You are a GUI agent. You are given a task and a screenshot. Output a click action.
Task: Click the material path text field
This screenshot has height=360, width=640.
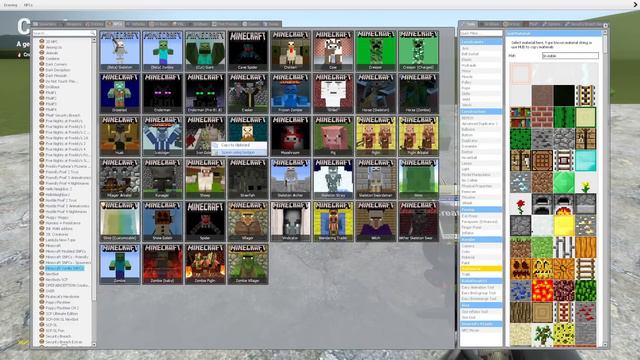coord(570,56)
